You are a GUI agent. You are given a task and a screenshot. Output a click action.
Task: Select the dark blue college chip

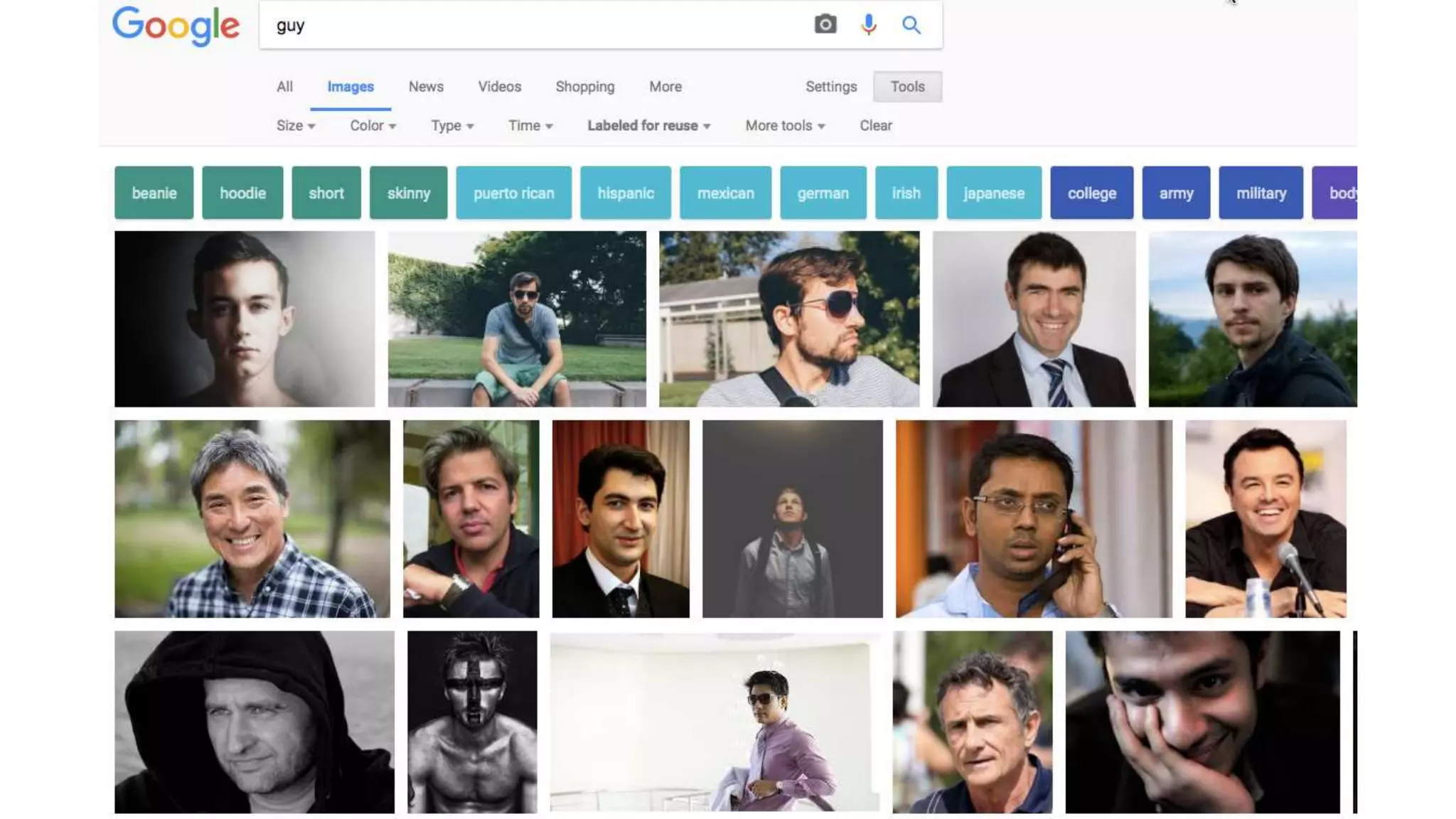pos(1091,193)
